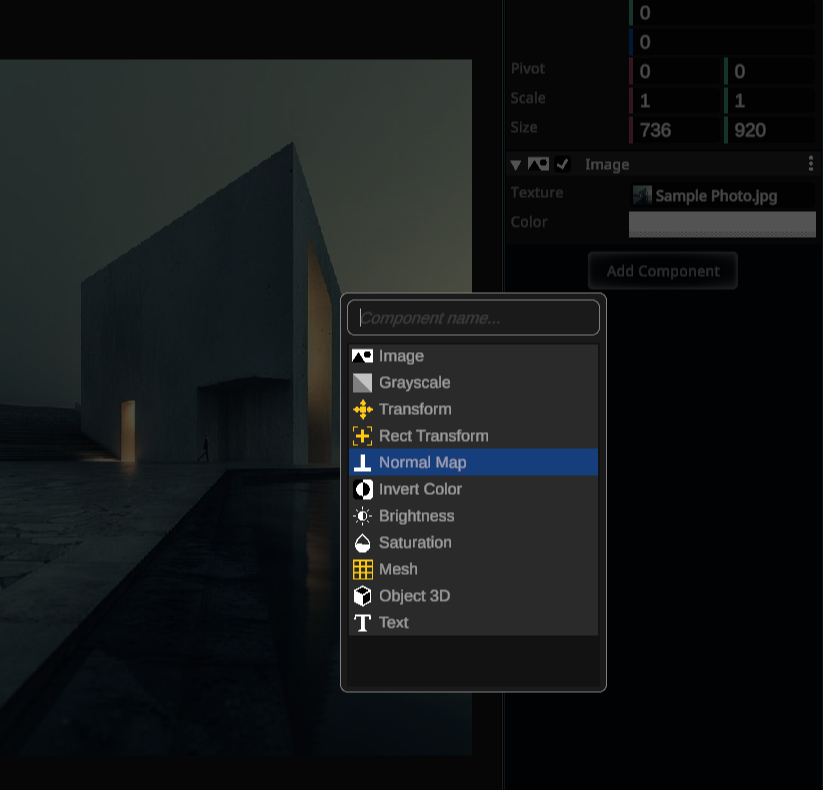Click the Sample Photo.jpg texture thumbnail
Viewport: 823px width, 790px height.
(642, 196)
